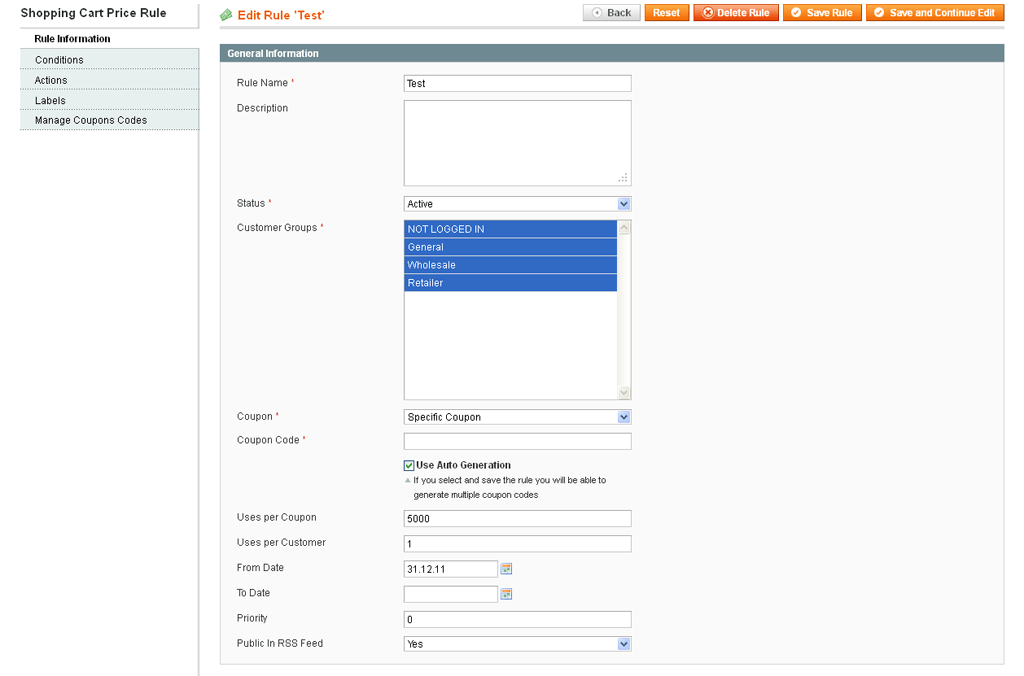Select NOT LOGGED IN customer group

point(510,229)
